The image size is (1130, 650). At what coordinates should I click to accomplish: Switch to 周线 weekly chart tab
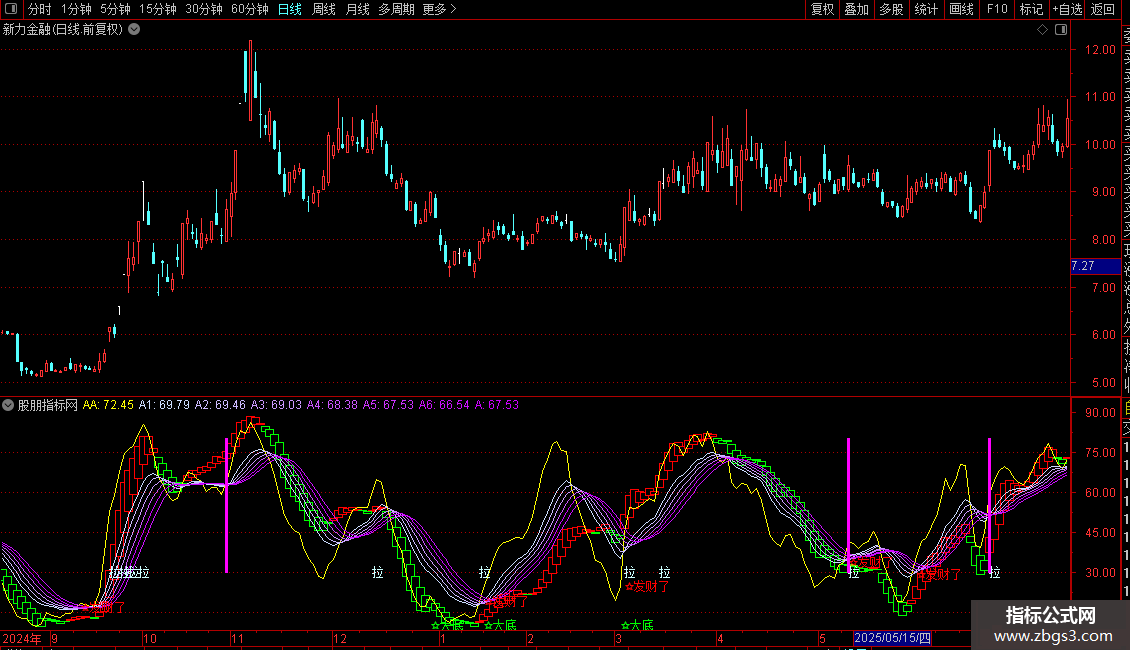324,10
